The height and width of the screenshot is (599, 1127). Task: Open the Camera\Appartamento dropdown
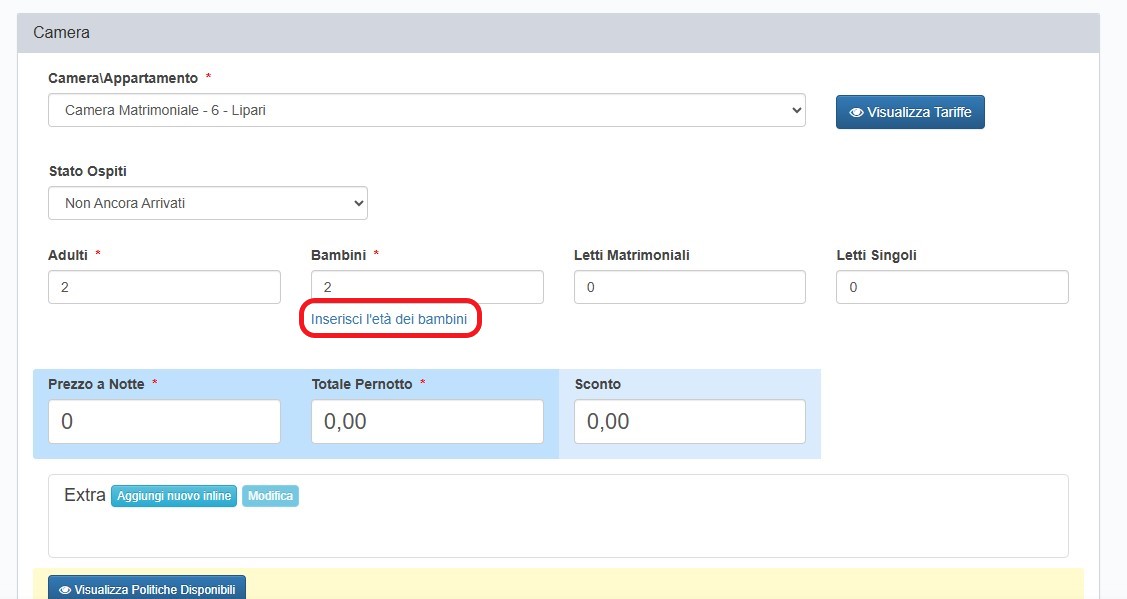(x=426, y=111)
